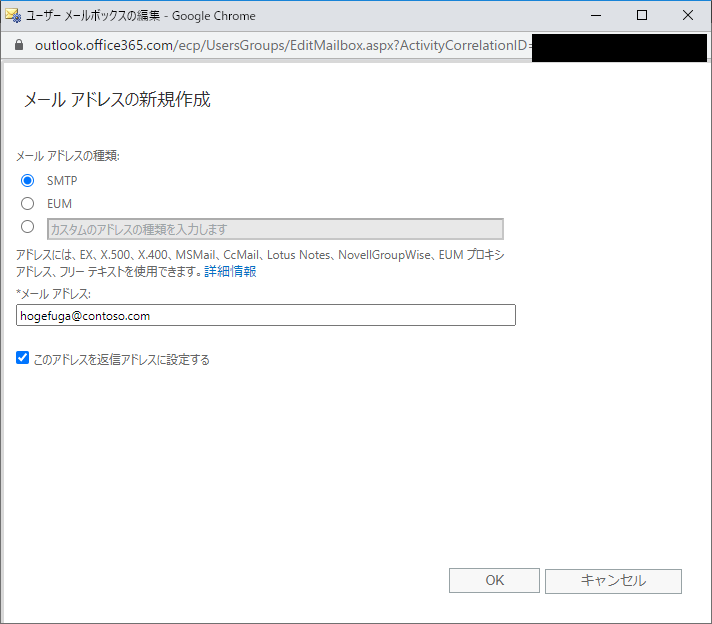Screen dimensions: 712x624
Task: Select the EUM address type radio button
Action: click(27, 203)
